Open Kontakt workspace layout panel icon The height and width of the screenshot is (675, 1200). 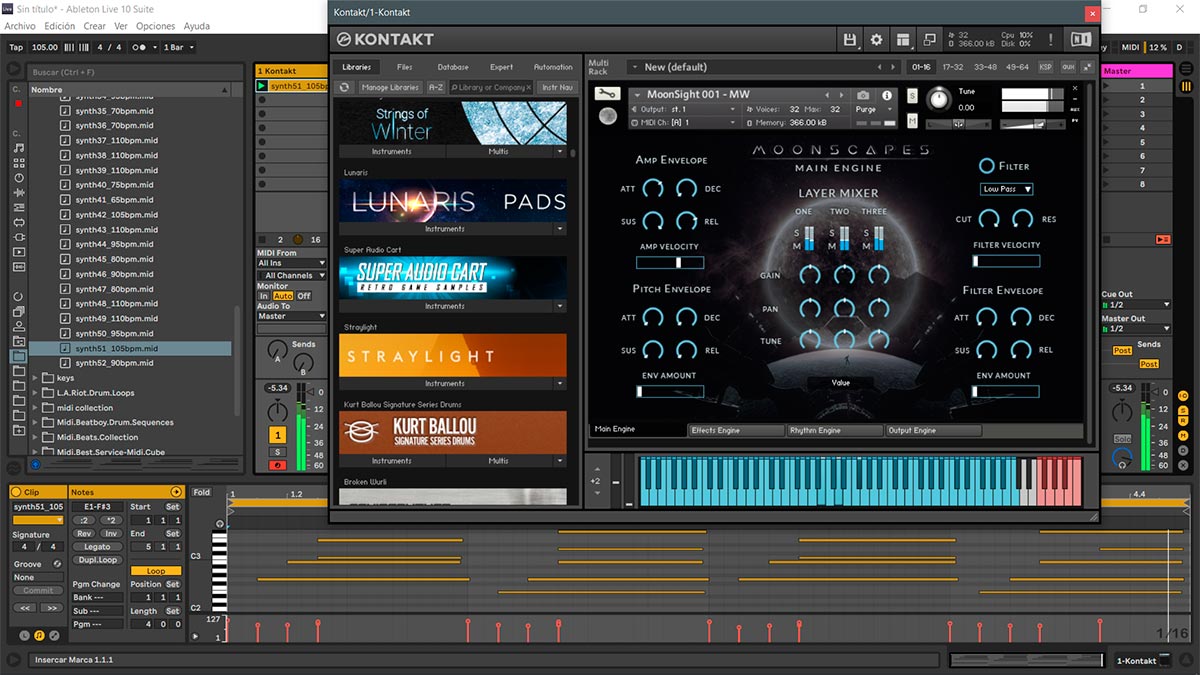(x=903, y=40)
